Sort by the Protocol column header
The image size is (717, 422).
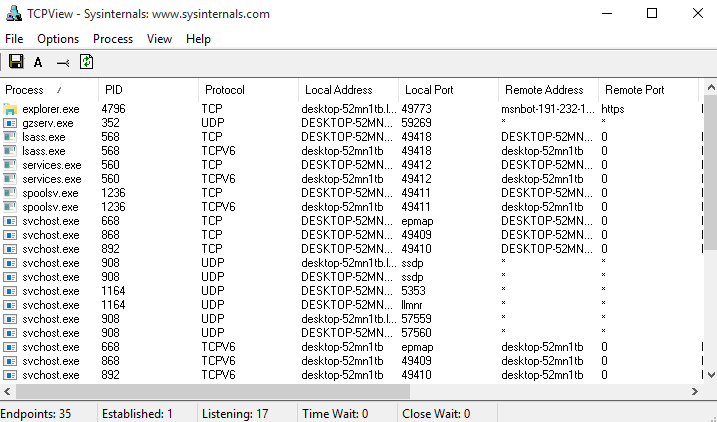pos(248,90)
